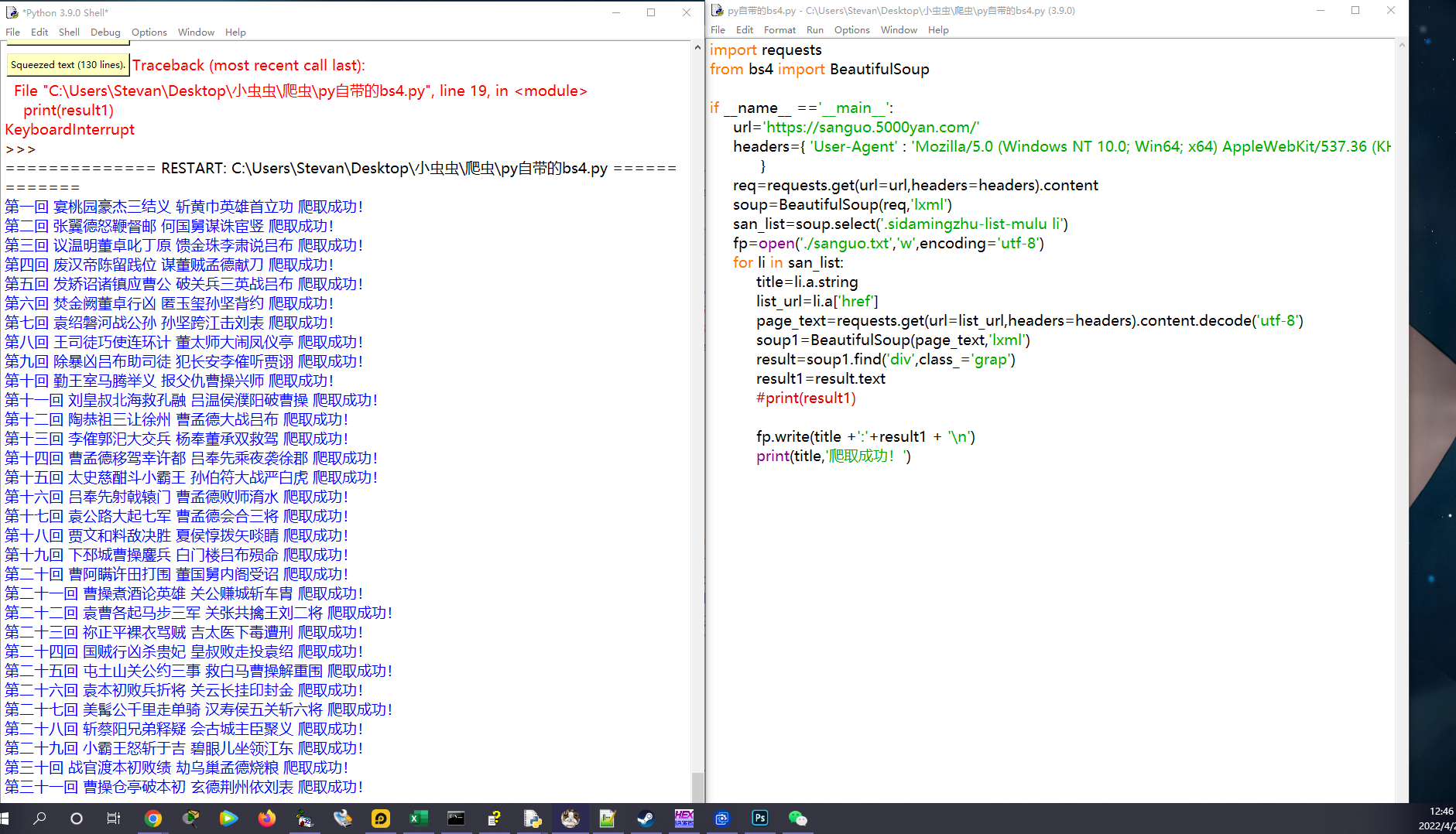Open the Windows Start menu
The width and height of the screenshot is (1456, 834).
coord(5,818)
